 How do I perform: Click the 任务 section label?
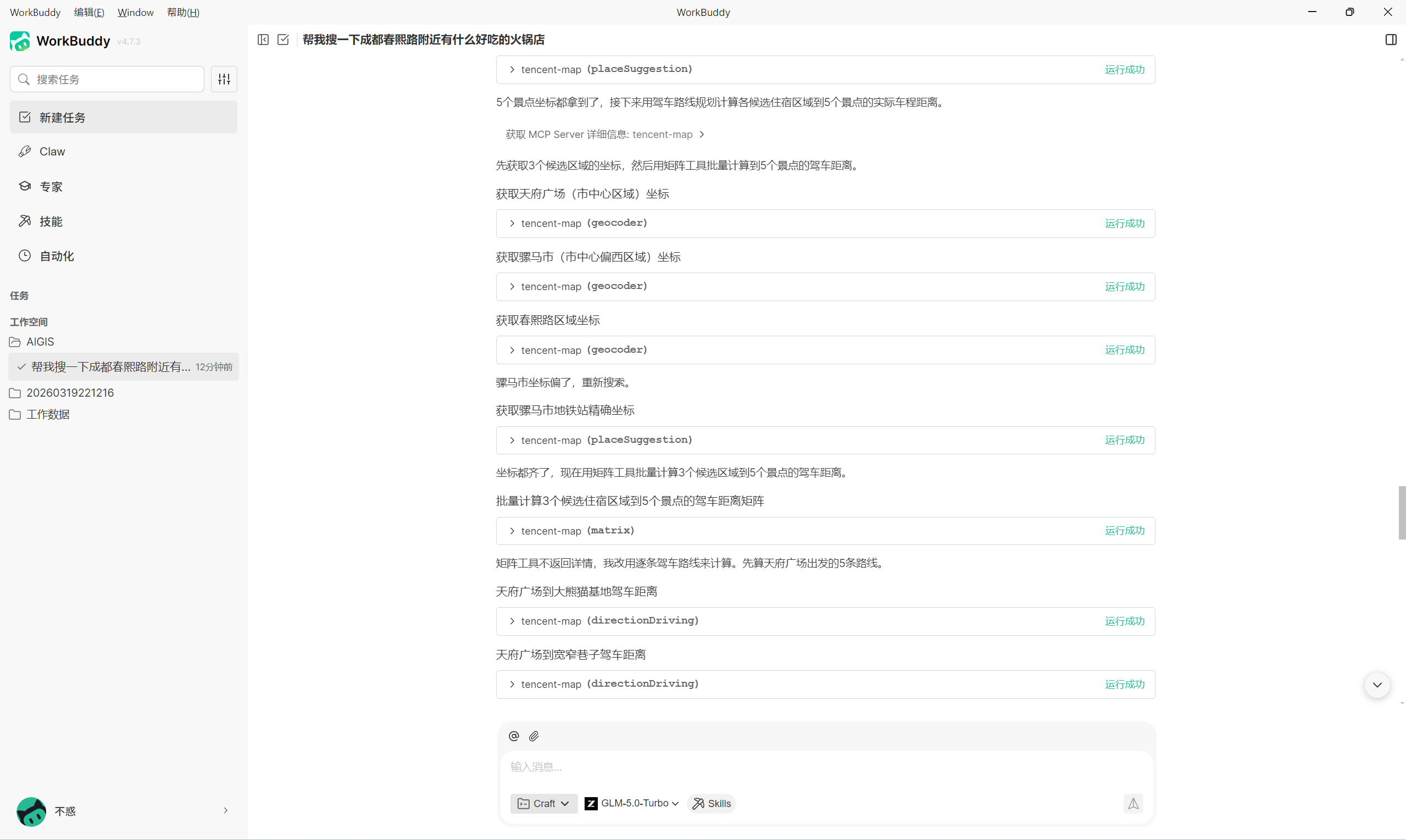tap(19, 296)
